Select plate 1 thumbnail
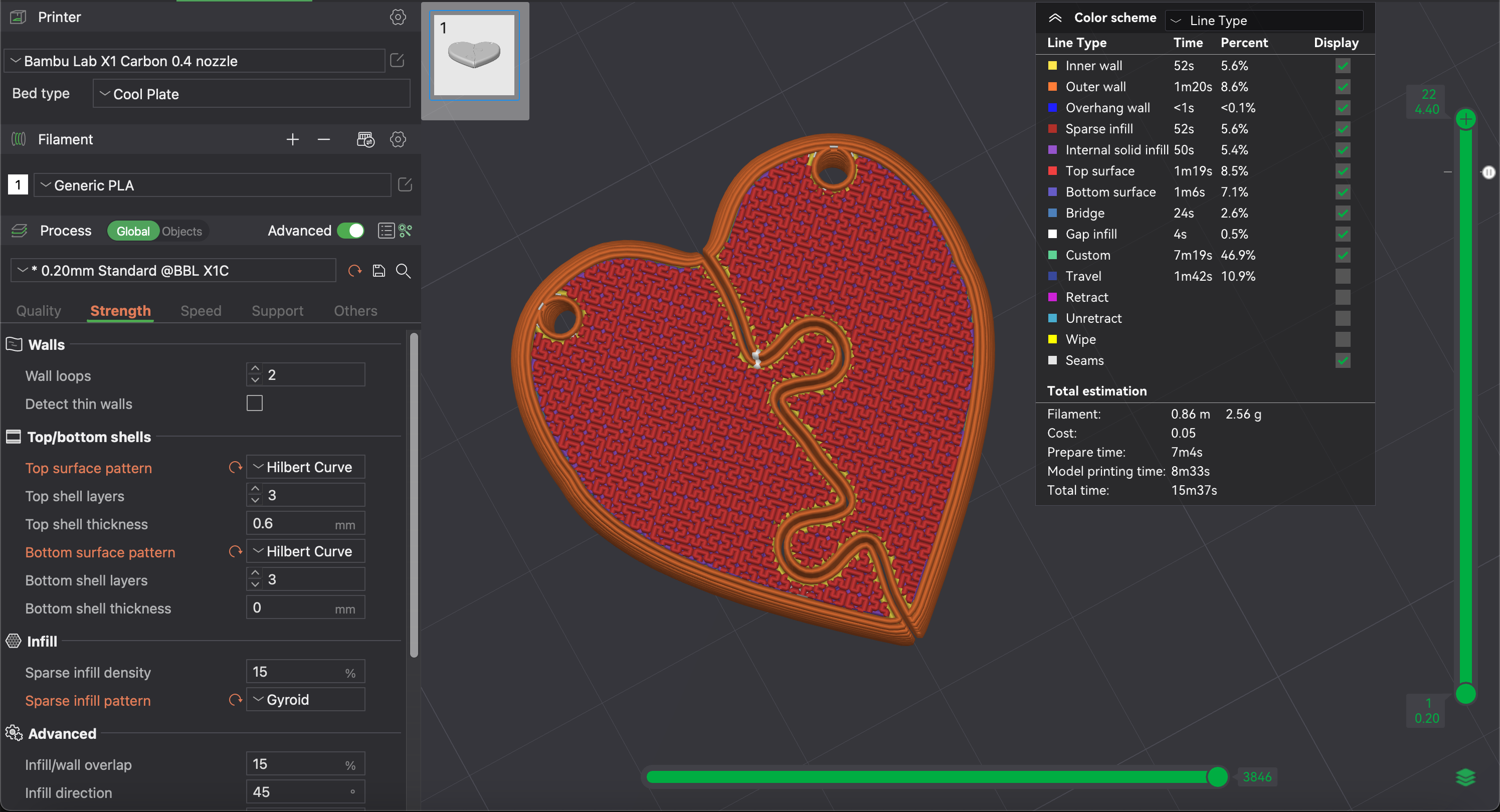Viewport: 1500px width, 812px height. 475,55
